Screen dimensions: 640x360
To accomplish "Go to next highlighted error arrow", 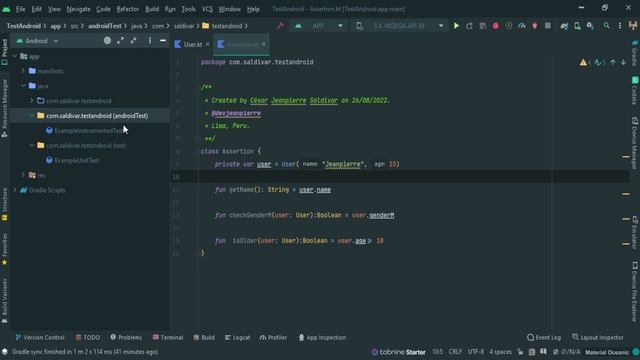I will coord(623,62).
